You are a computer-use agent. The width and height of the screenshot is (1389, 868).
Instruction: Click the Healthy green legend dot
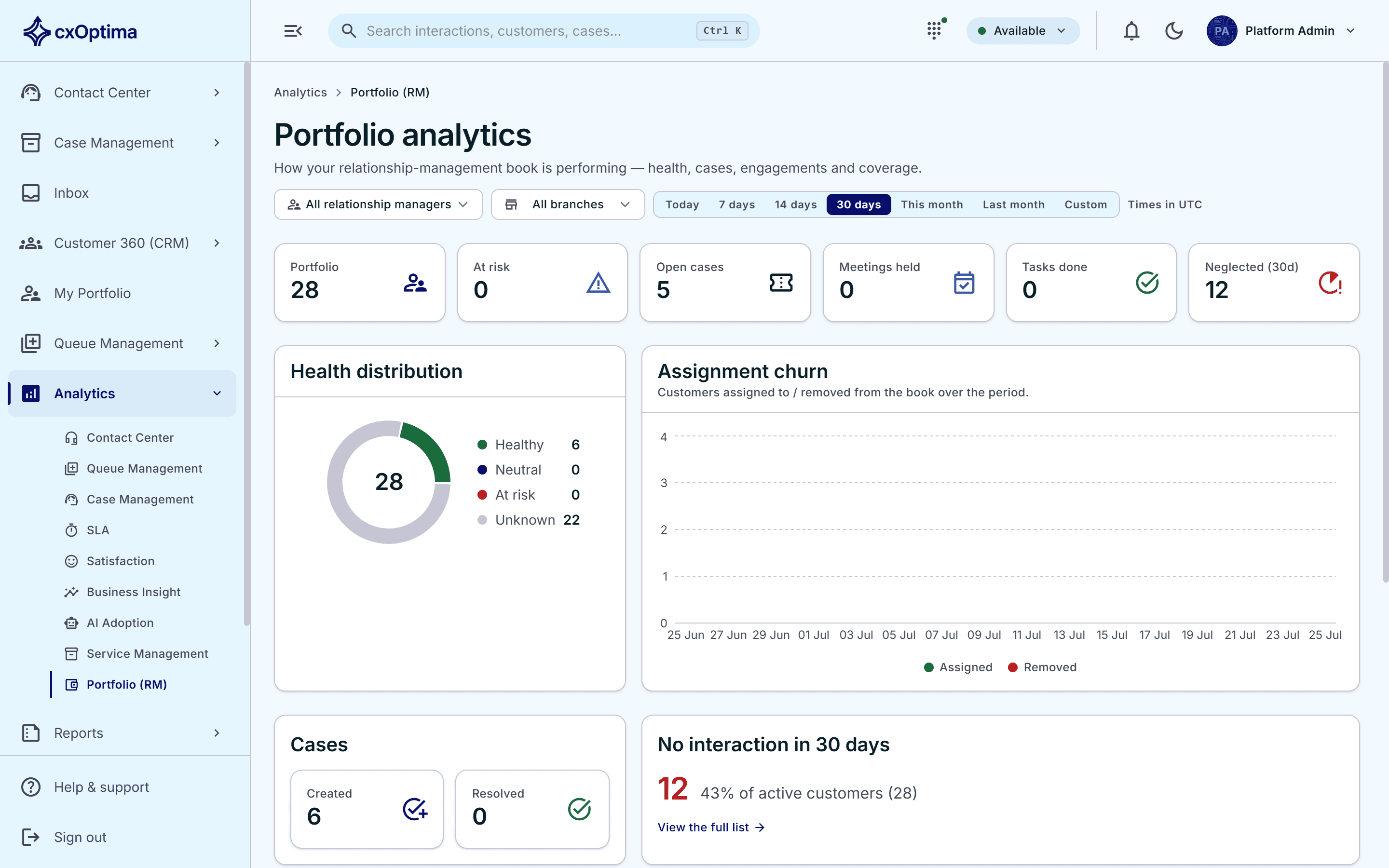482,445
